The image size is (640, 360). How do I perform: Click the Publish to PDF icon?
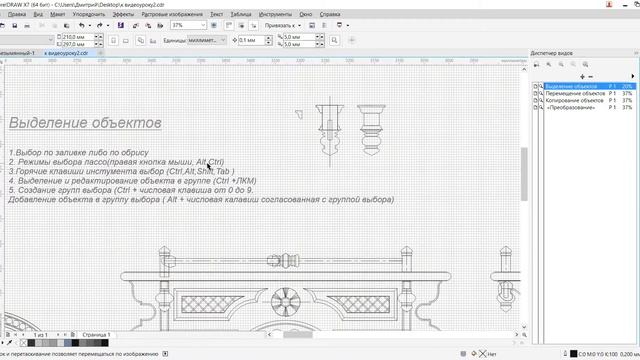(x=160, y=26)
